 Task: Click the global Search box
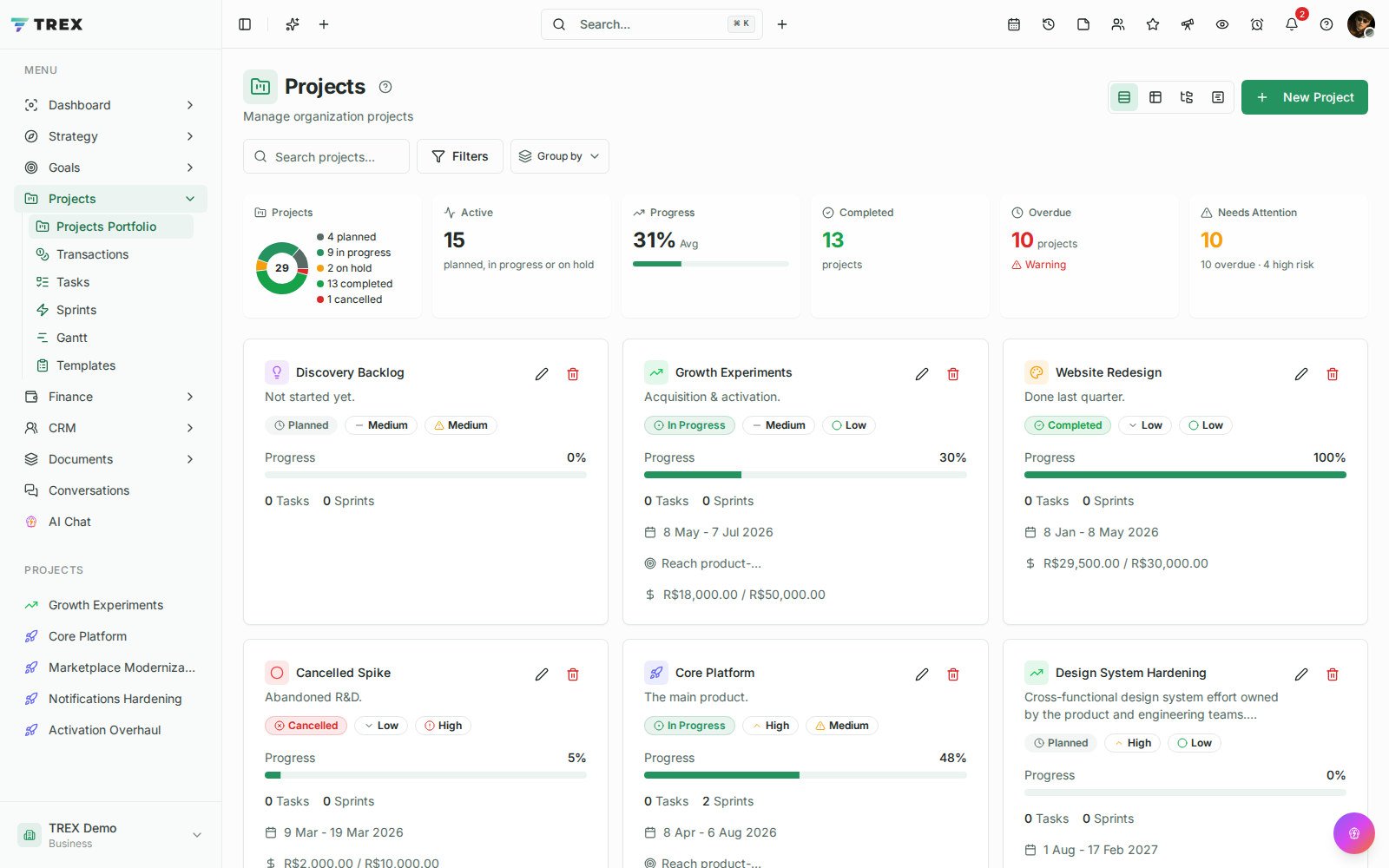(x=652, y=24)
